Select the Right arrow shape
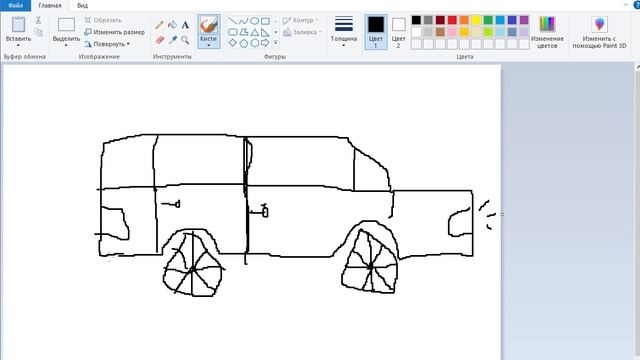Viewport: 640px width, 360px height. pyautogui.click(x=265, y=43)
